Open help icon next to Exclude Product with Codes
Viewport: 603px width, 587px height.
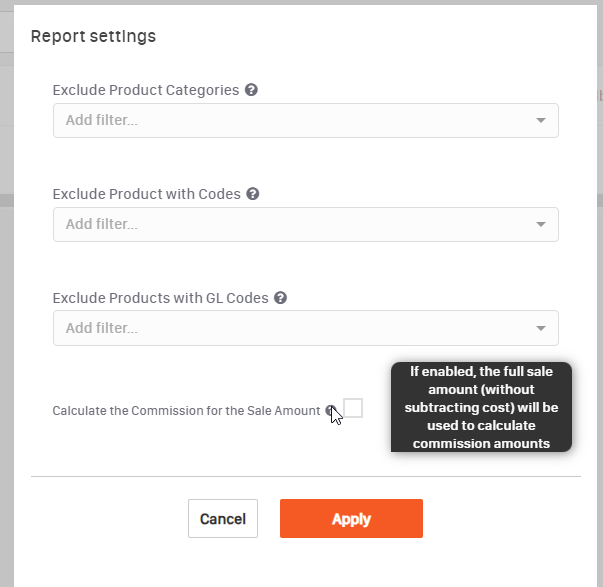click(253, 194)
